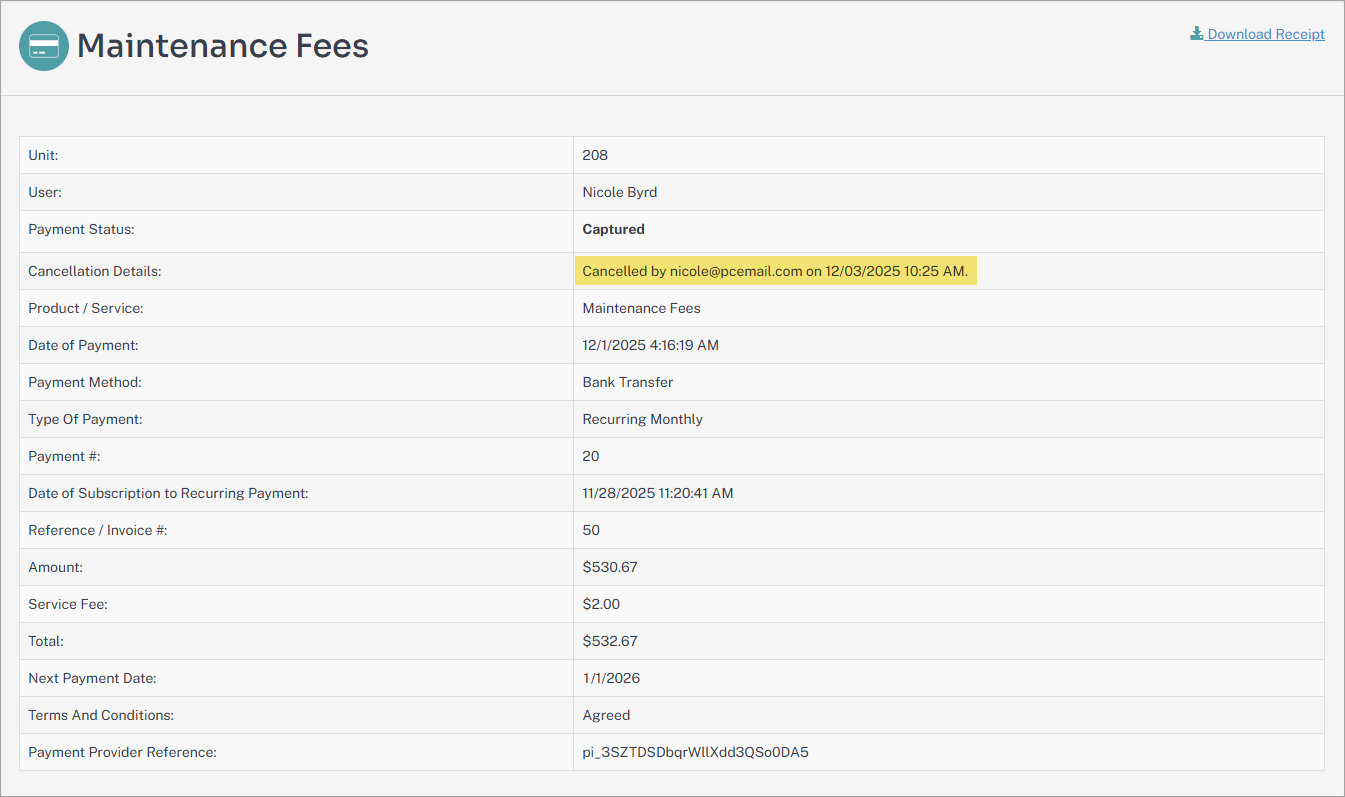This screenshot has height=797, width=1345.
Task: Select the Payment # value 20
Action: point(591,456)
